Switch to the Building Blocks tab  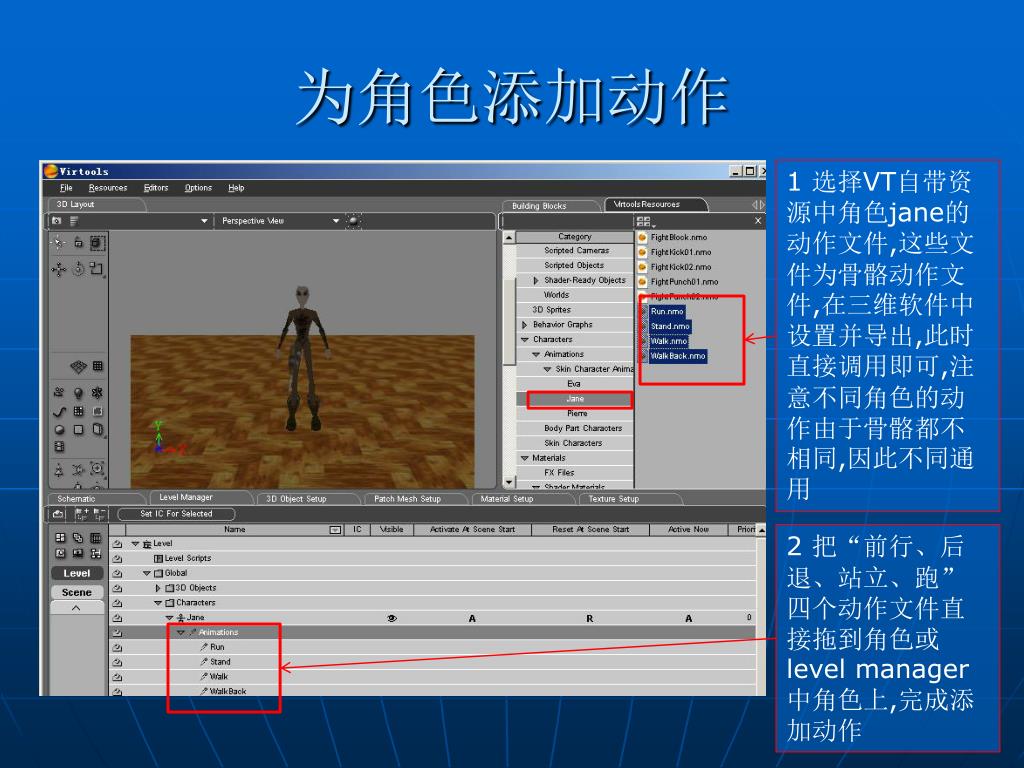coord(551,206)
